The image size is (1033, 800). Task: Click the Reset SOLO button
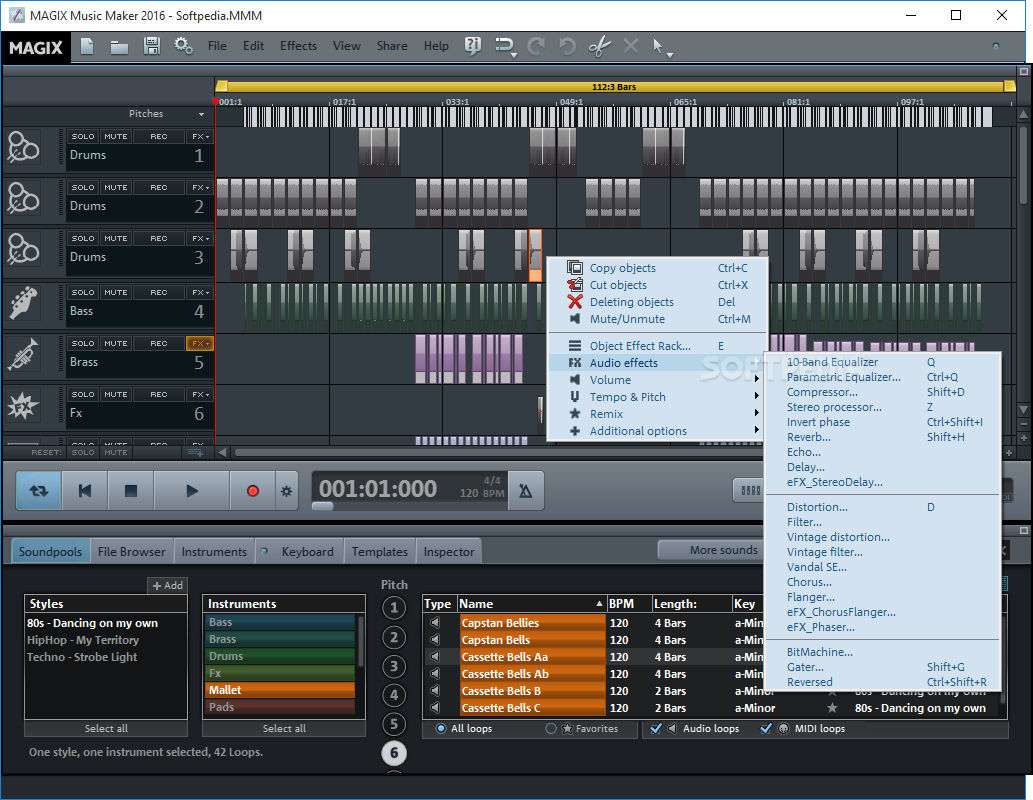[x=83, y=453]
